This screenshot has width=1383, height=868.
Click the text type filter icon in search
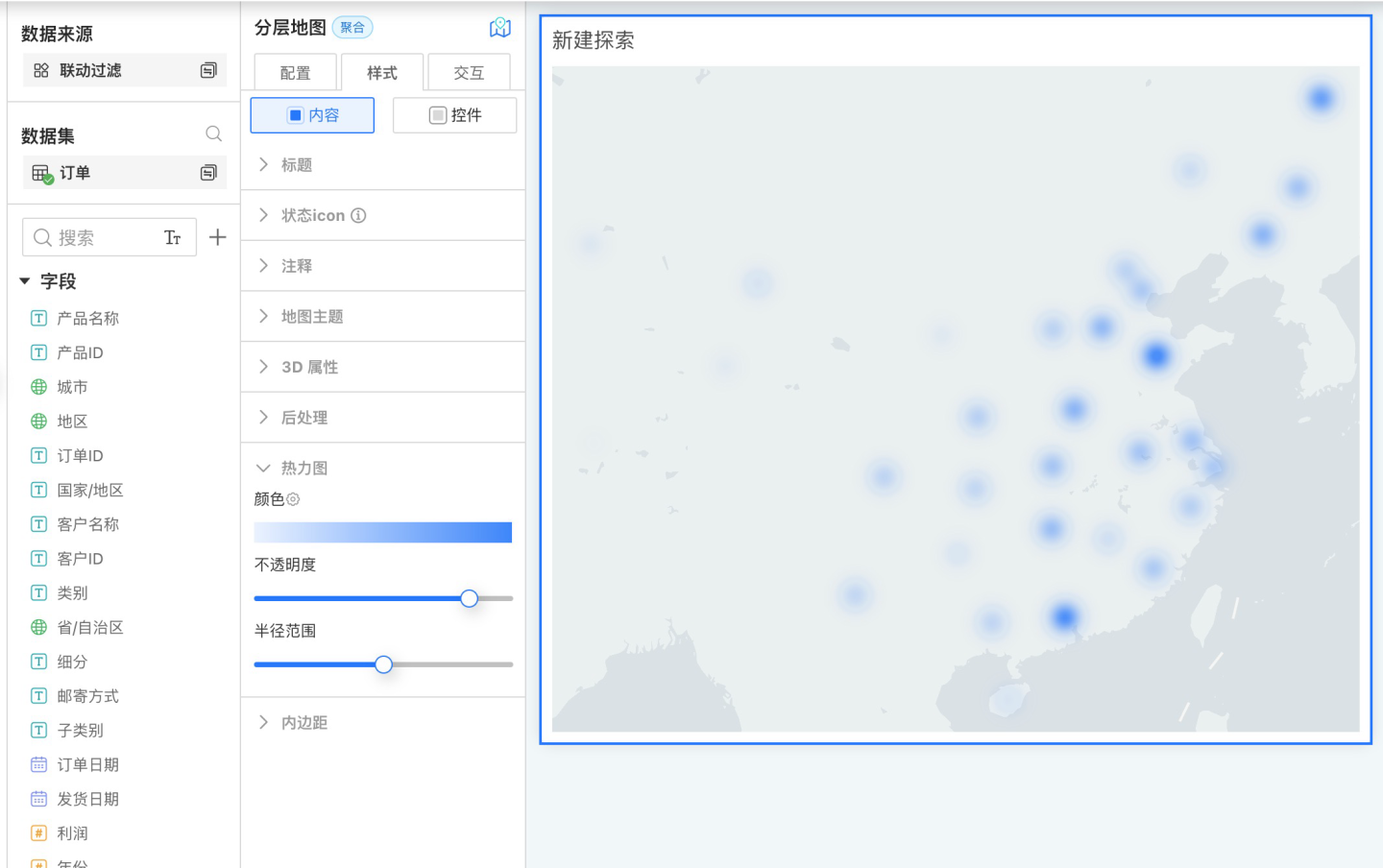[173, 238]
